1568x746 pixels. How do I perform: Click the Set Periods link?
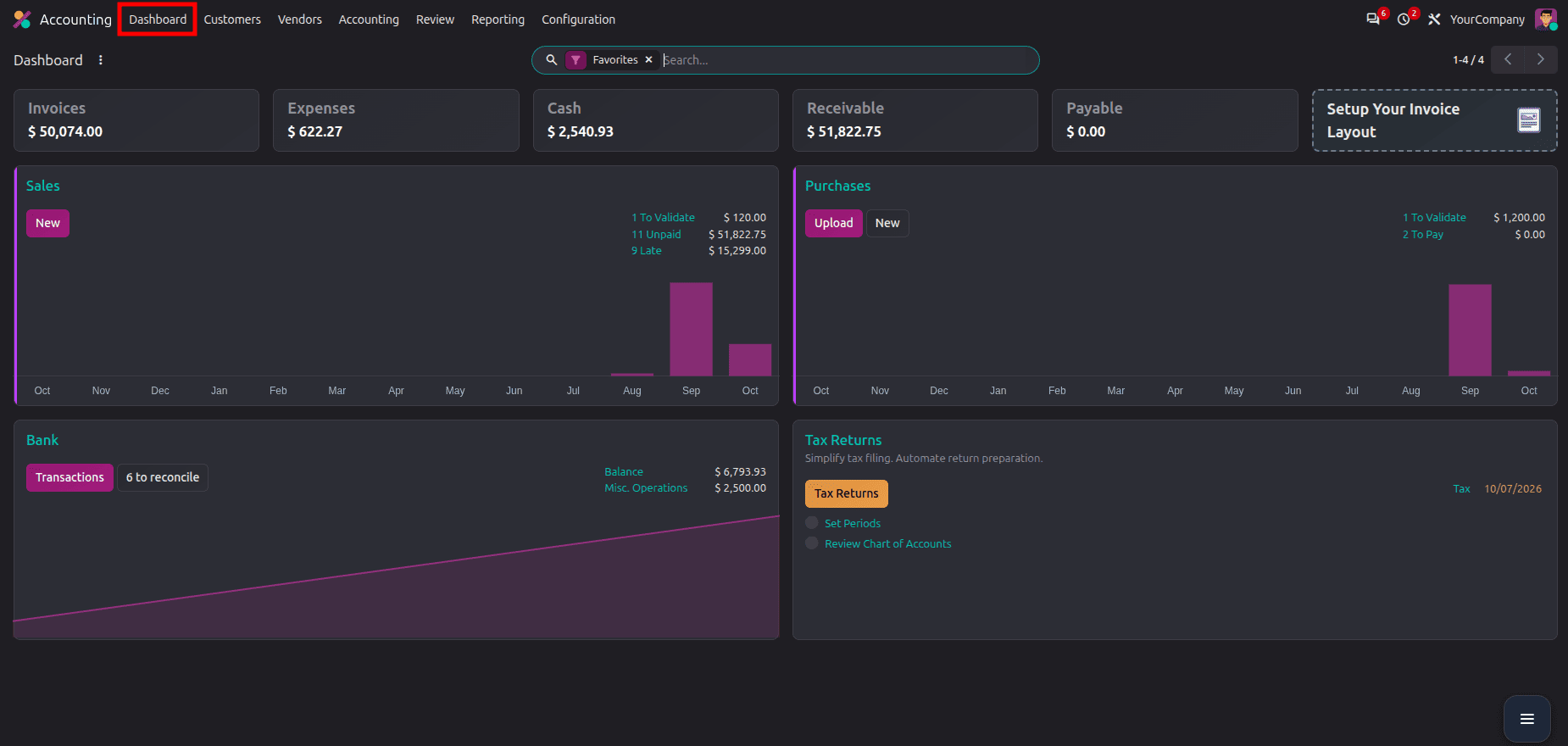point(853,524)
